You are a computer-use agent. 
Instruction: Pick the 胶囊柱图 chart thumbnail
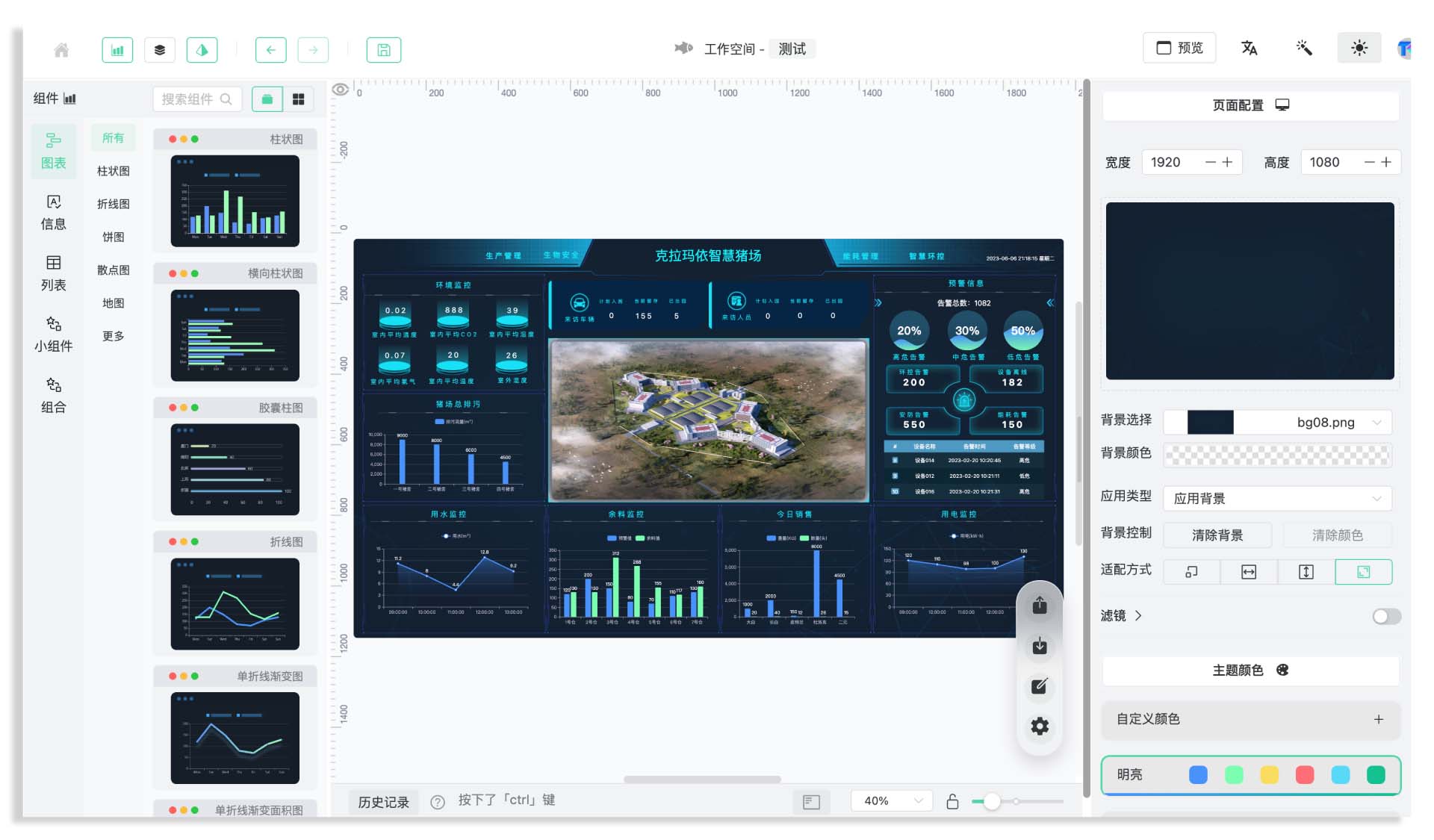click(235, 470)
